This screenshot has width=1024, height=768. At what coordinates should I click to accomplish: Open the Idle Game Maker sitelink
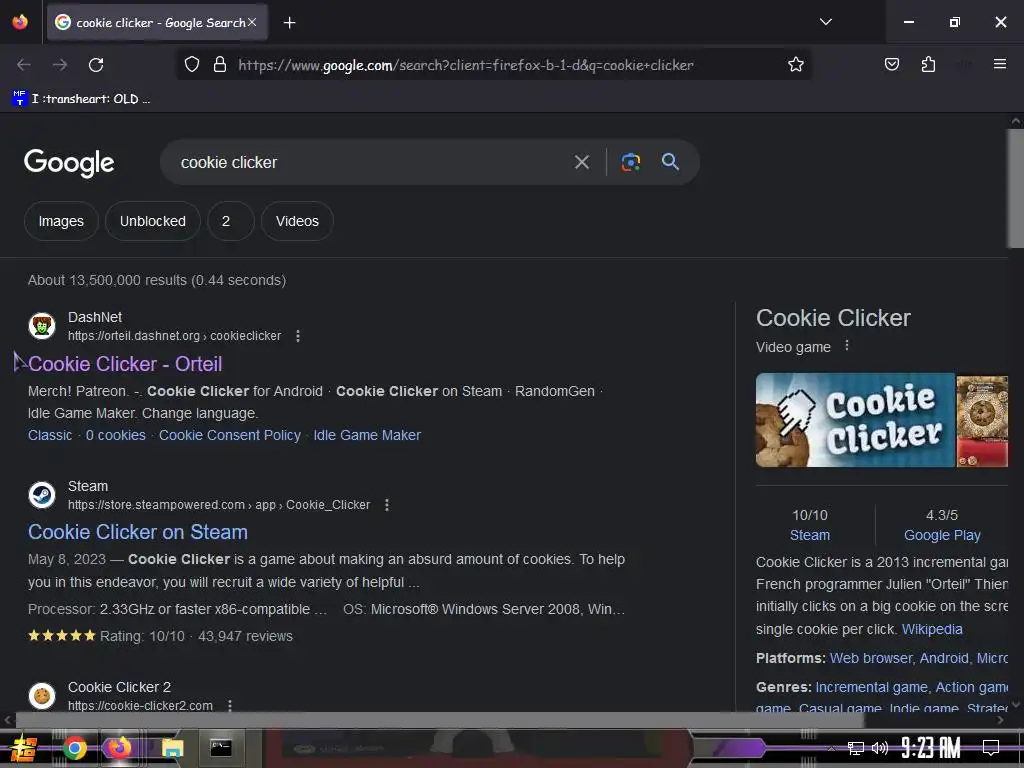pyautogui.click(x=367, y=435)
